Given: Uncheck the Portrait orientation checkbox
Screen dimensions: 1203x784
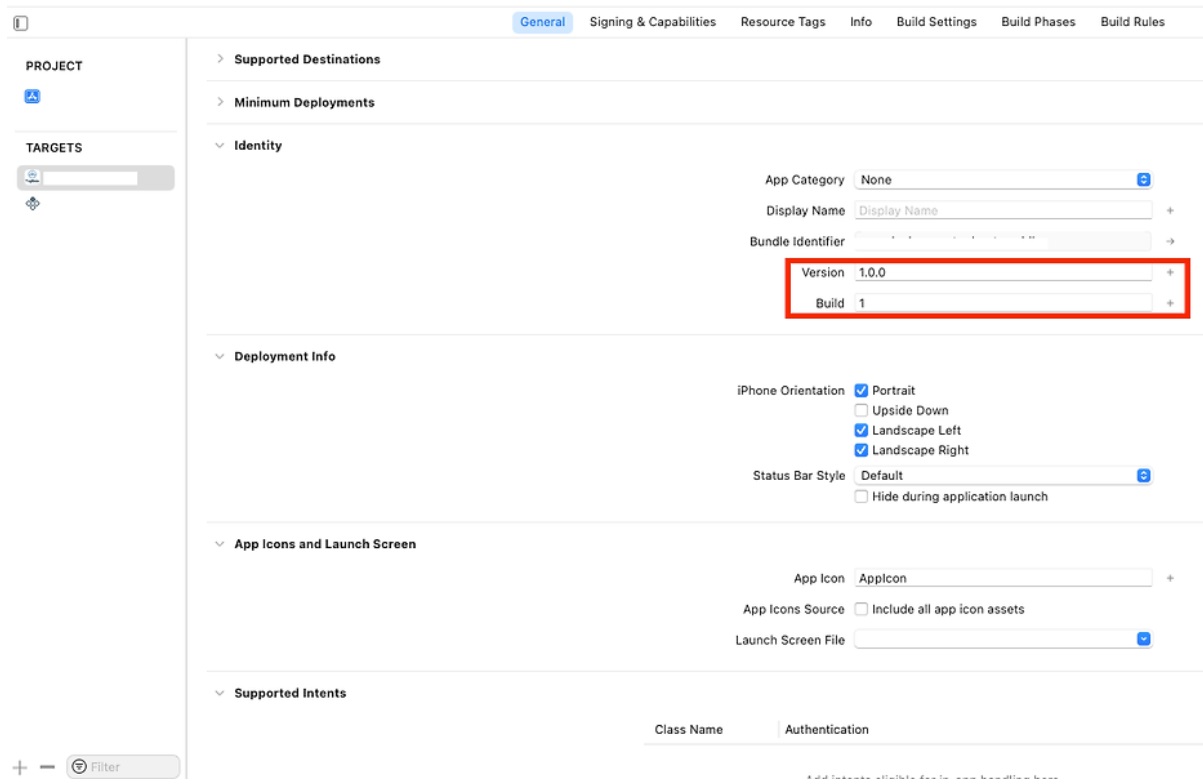Looking at the screenshot, I should tap(862, 390).
